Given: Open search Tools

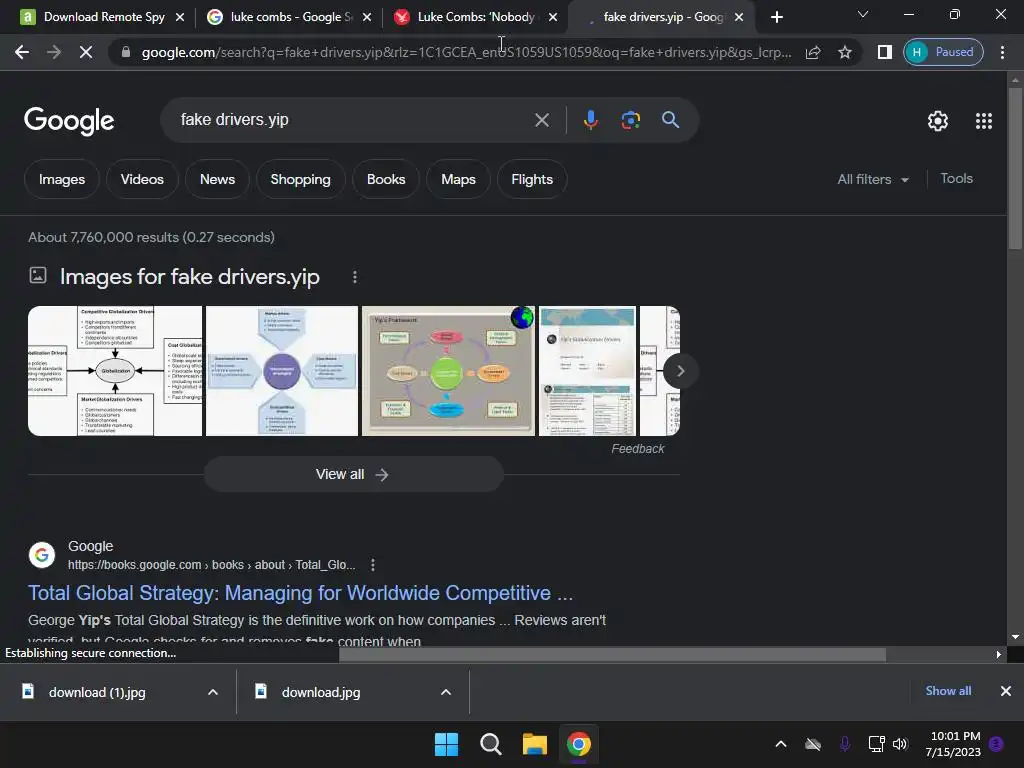Looking at the screenshot, I should 957,178.
